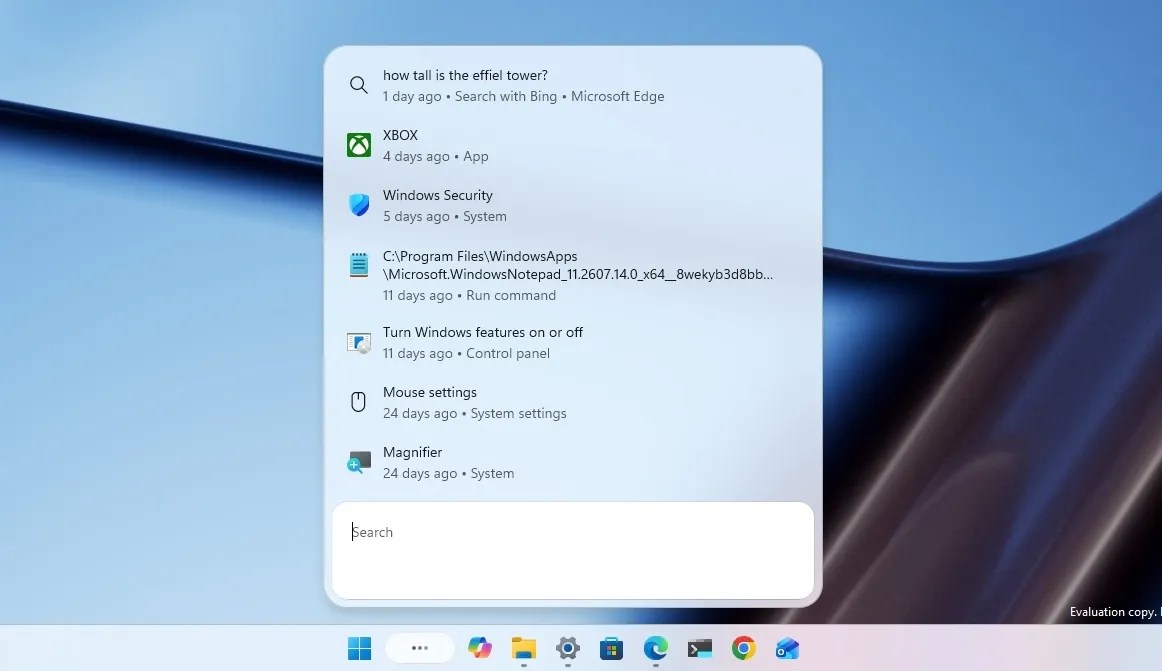This screenshot has height=671, width=1162.
Task: Click '4 days ago • App' subtitle
Action: 436,156
